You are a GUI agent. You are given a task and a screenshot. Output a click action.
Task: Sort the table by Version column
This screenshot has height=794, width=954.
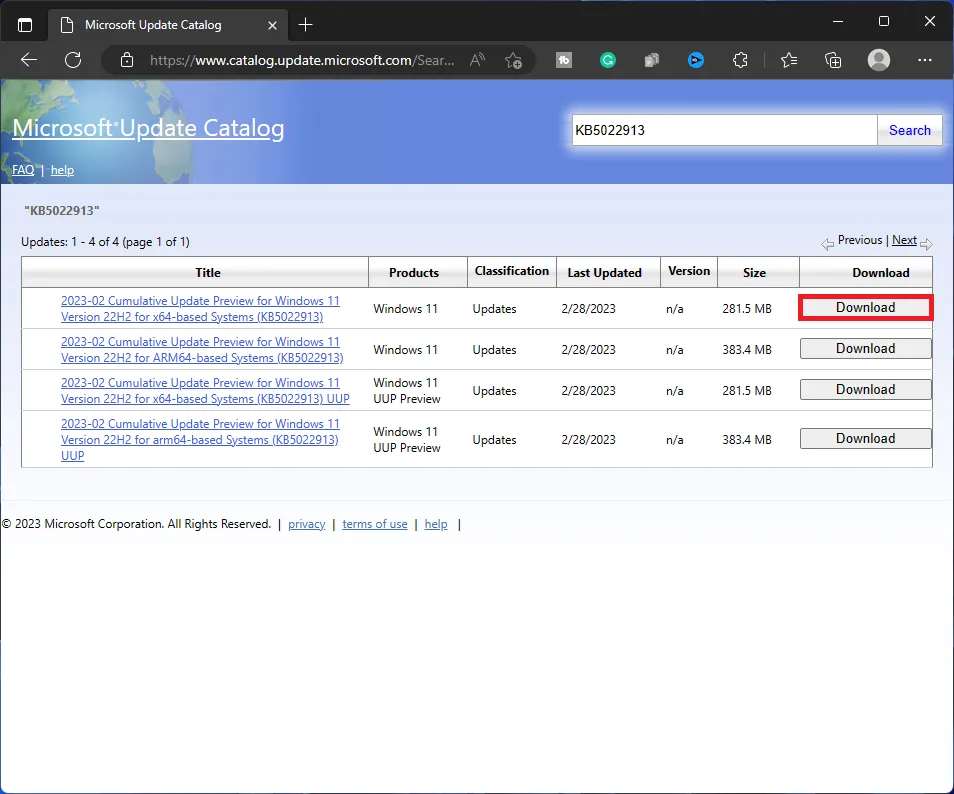tap(689, 271)
